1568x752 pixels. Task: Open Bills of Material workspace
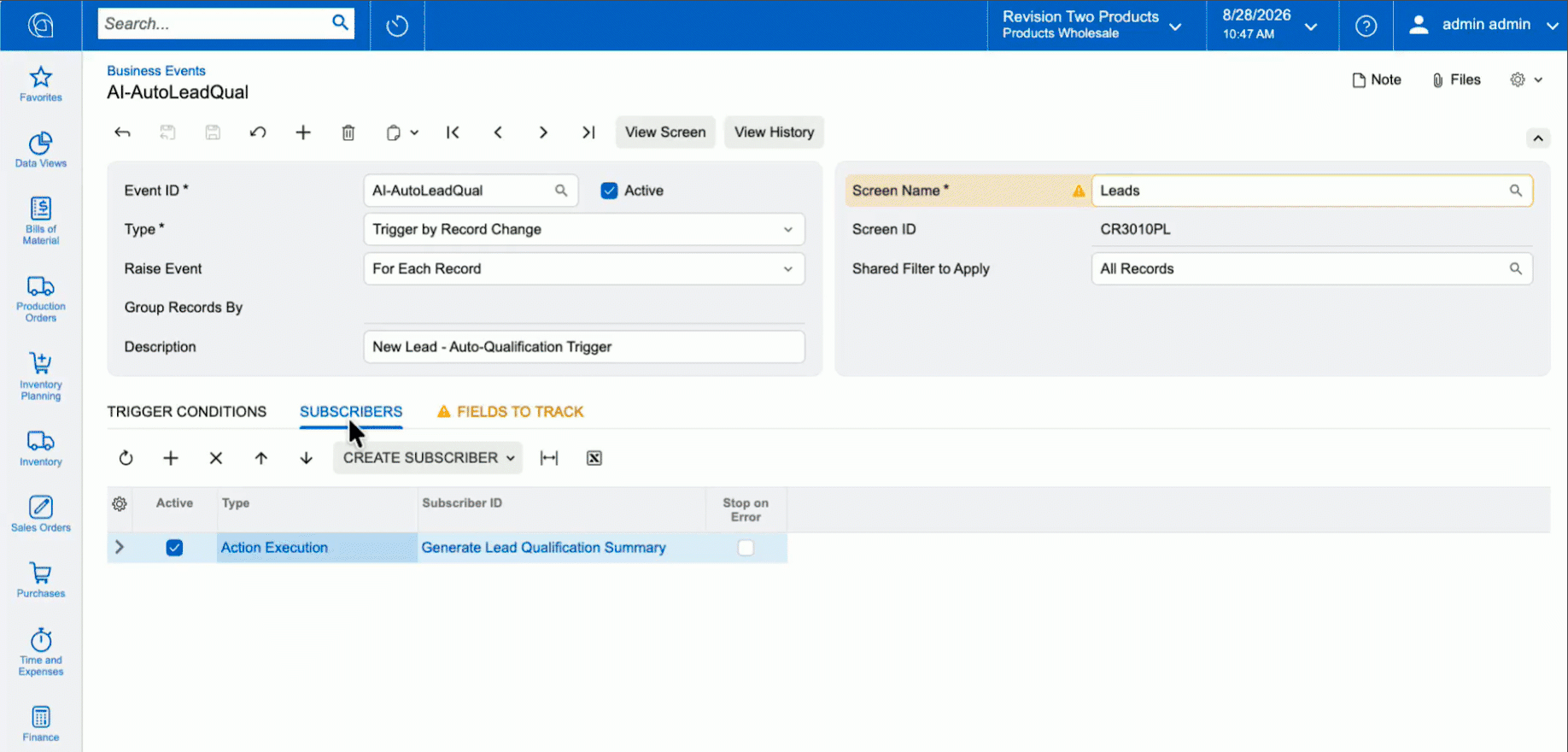point(40,221)
